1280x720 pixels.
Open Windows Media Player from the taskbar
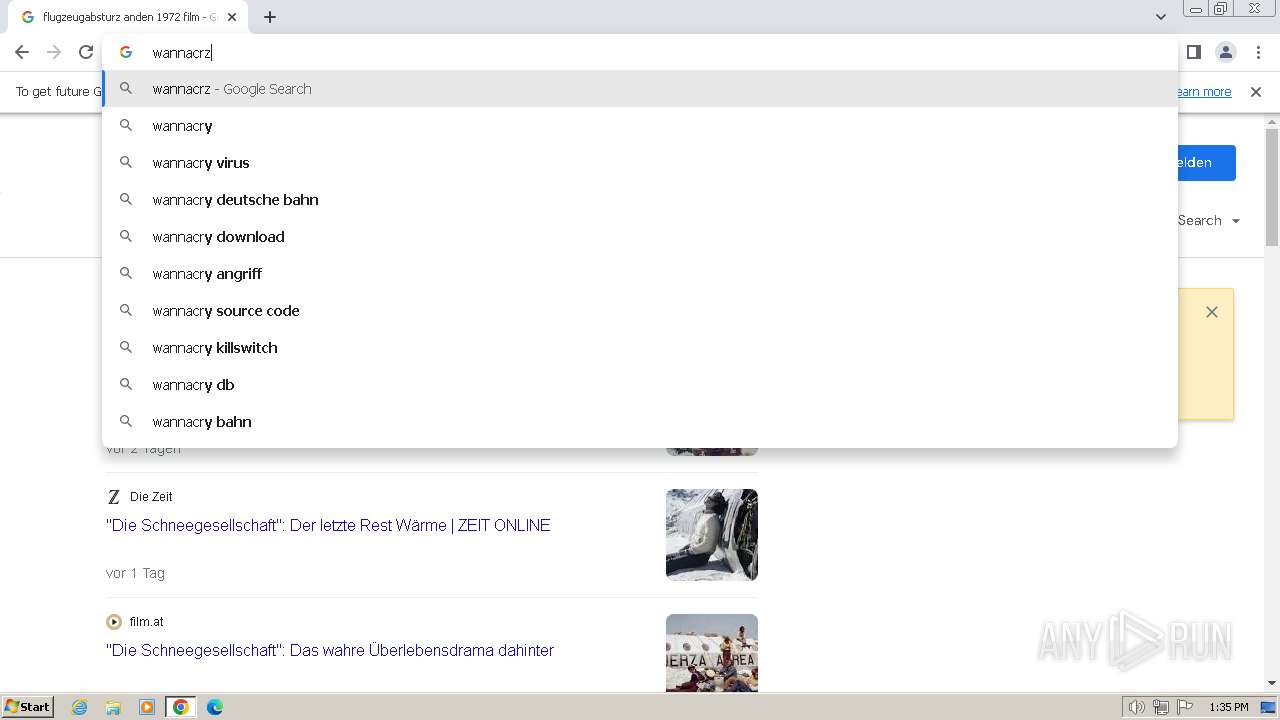[147, 707]
